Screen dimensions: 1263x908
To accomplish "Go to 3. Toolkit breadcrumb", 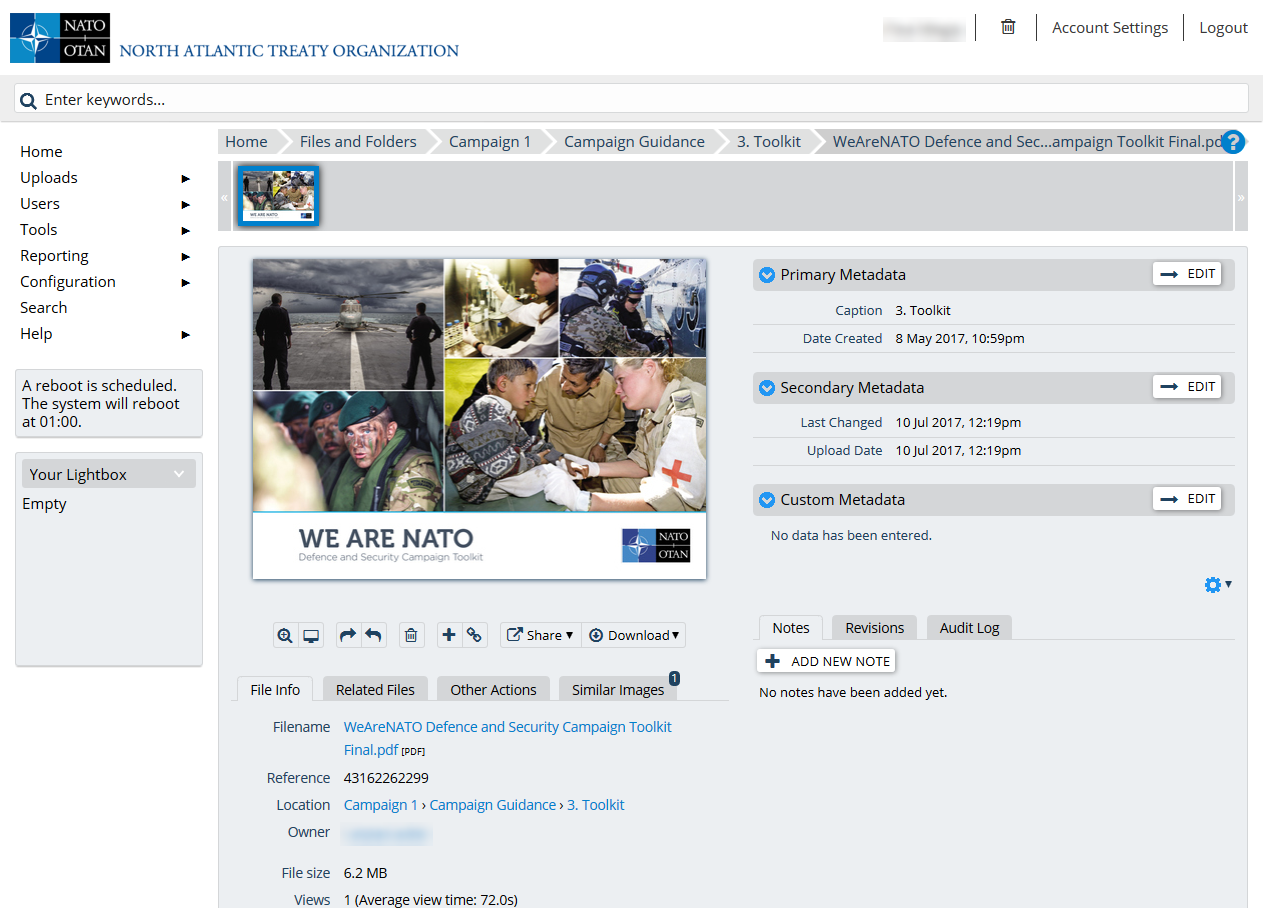I will [x=769, y=142].
